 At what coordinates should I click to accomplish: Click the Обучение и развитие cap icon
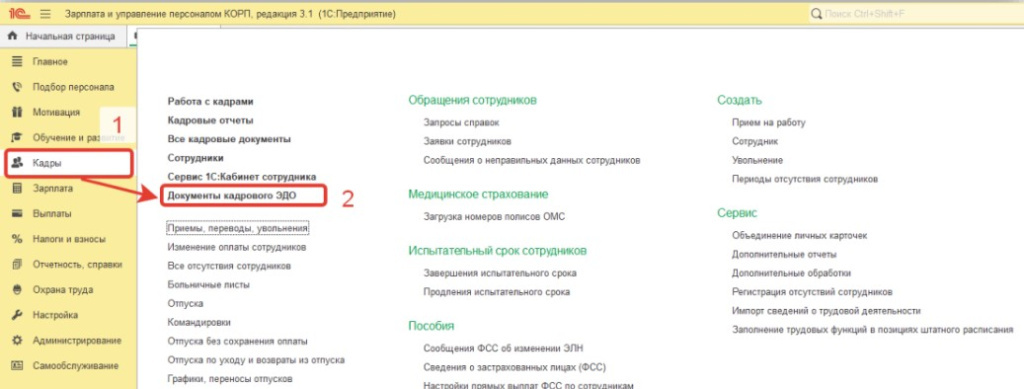tap(17, 138)
